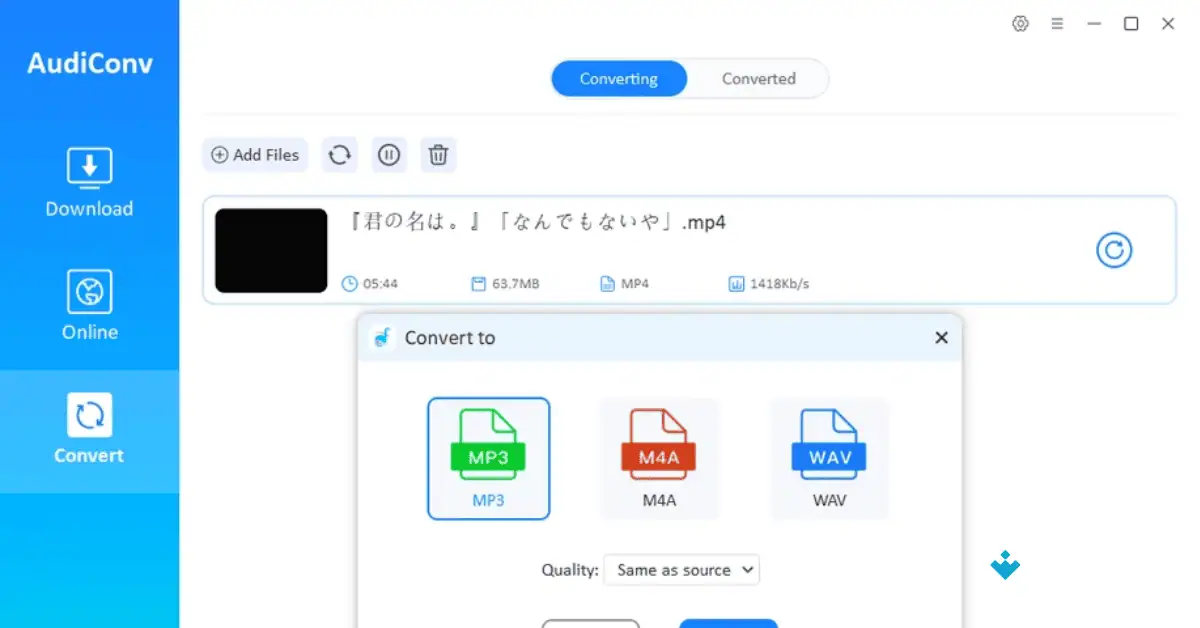1200x628 pixels.
Task: Click the video thumbnail preview
Action: coord(270,250)
